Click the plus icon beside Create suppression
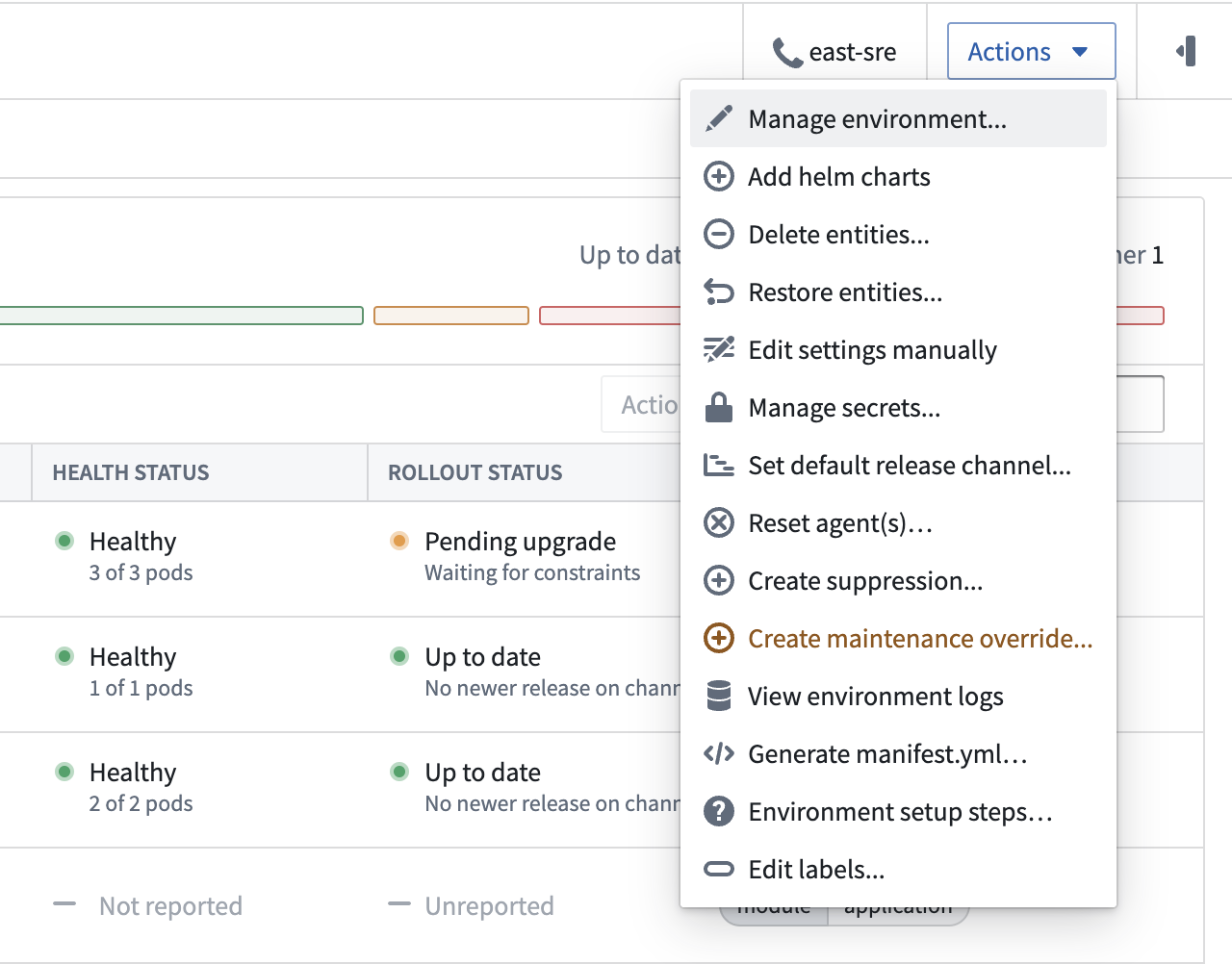The width and height of the screenshot is (1232, 964). pyautogui.click(x=719, y=580)
